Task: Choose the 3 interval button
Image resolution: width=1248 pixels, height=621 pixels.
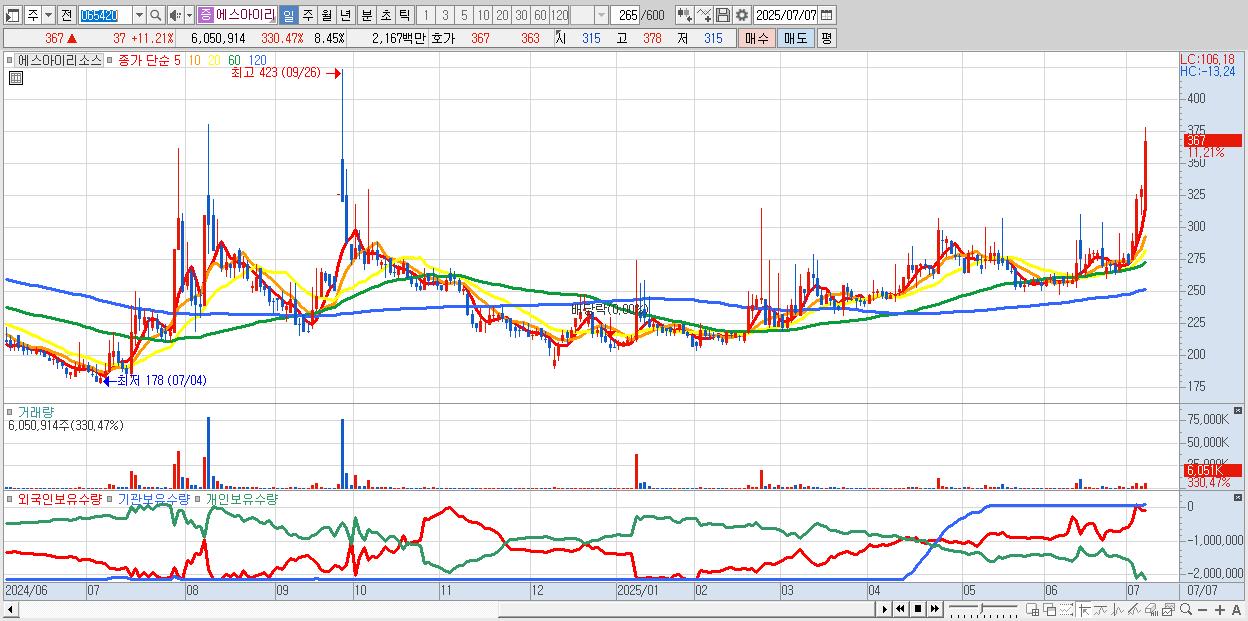Action: [x=445, y=15]
